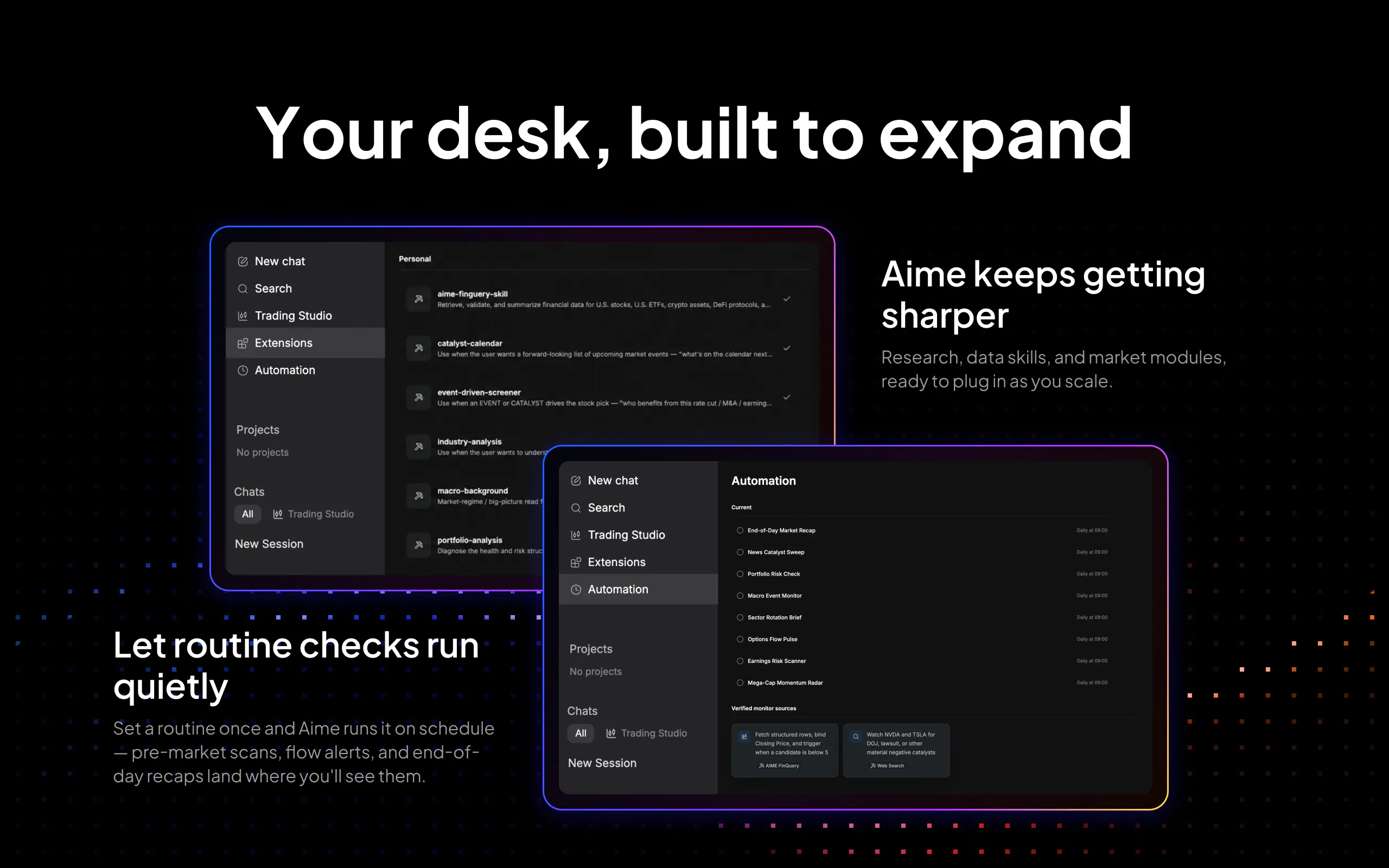This screenshot has width=1389, height=868.
Task: Click the Verified monitor sources label
Action: 763,709
